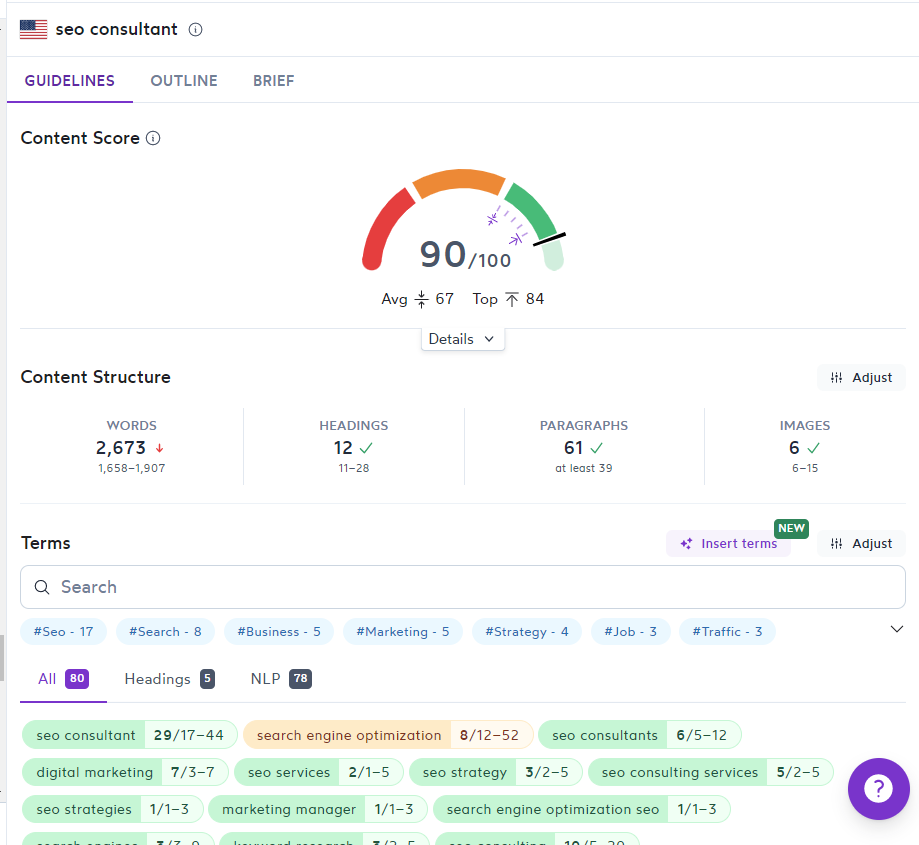Switch to the OUTLINE tab
Screen dimensions: 919x845
click(x=184, y=81)
